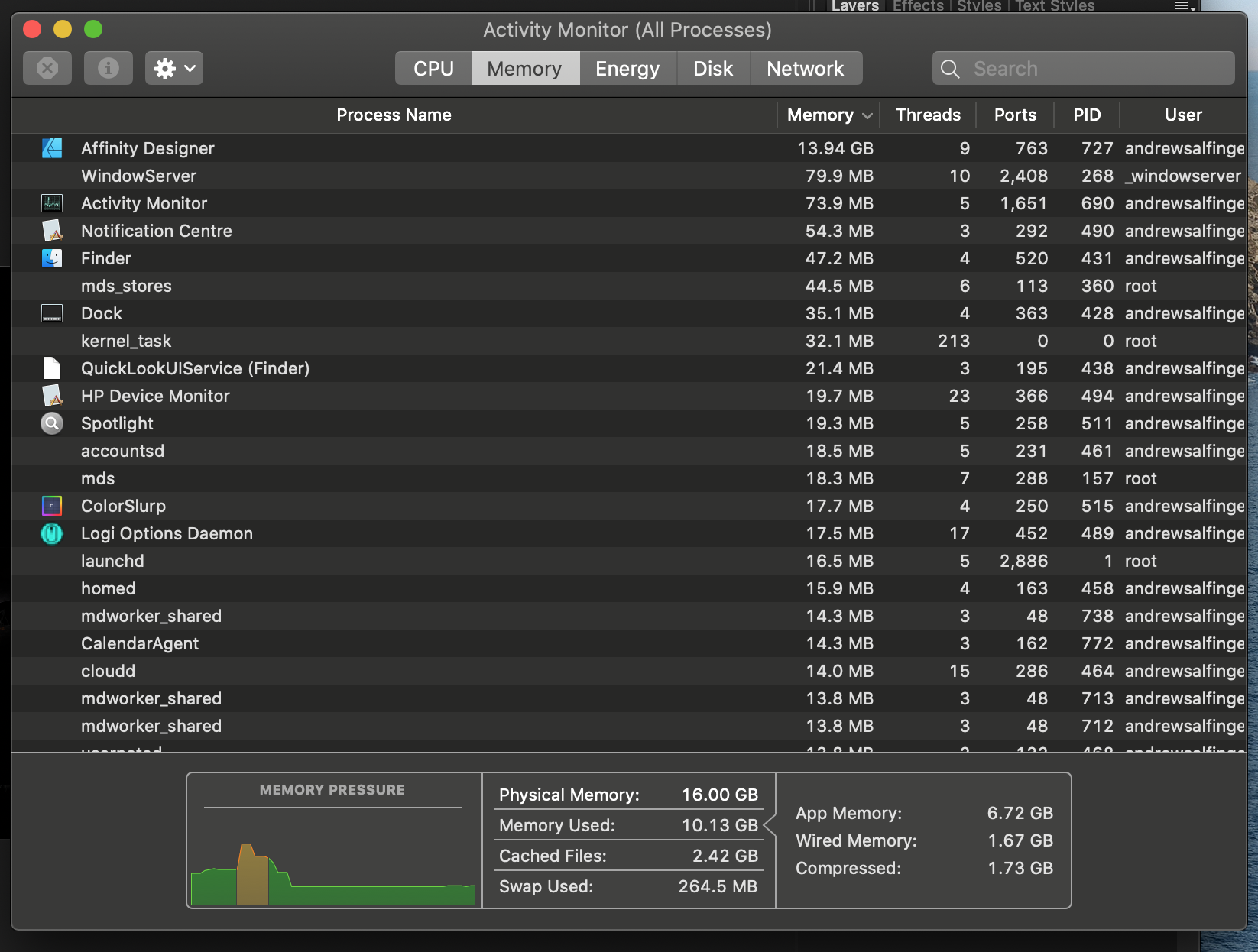Select the WindowServer process row
This screenshot has height=952, width=1258.
pyautogui.click(x=629, y=176)
